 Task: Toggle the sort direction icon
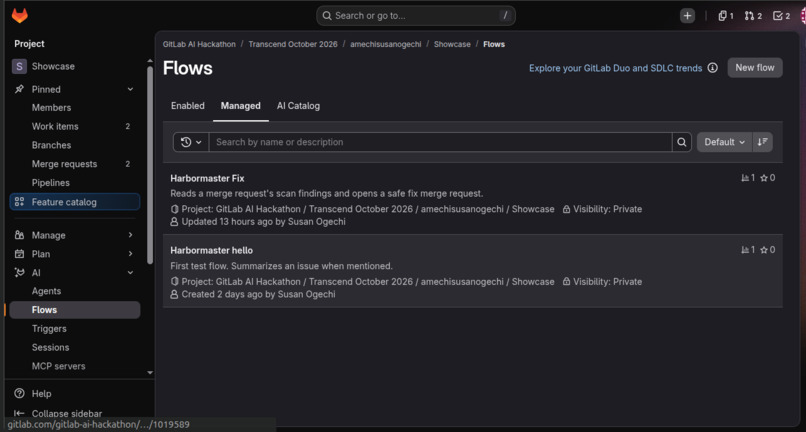(762, 142)
